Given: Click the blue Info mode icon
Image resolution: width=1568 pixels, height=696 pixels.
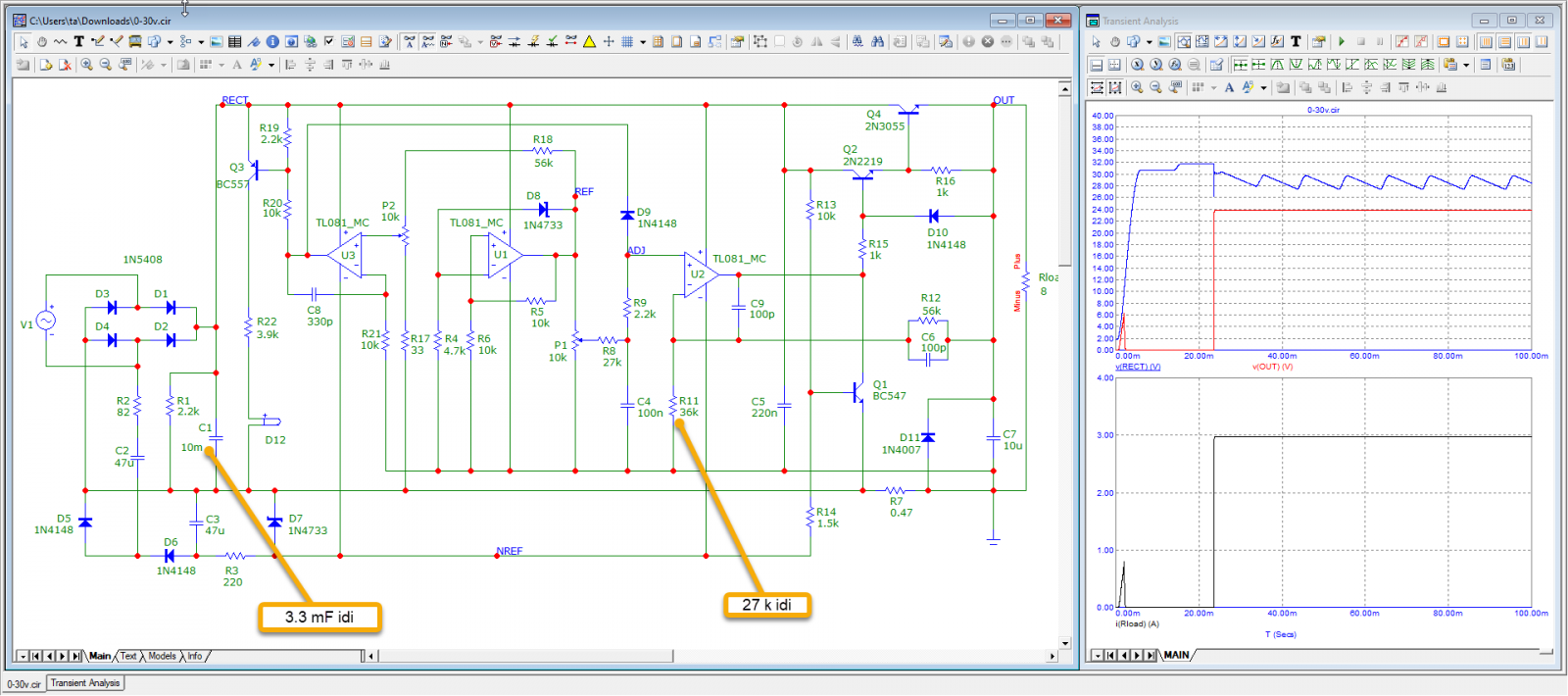Looking at the screenshot, I should (x=272, y=41).
